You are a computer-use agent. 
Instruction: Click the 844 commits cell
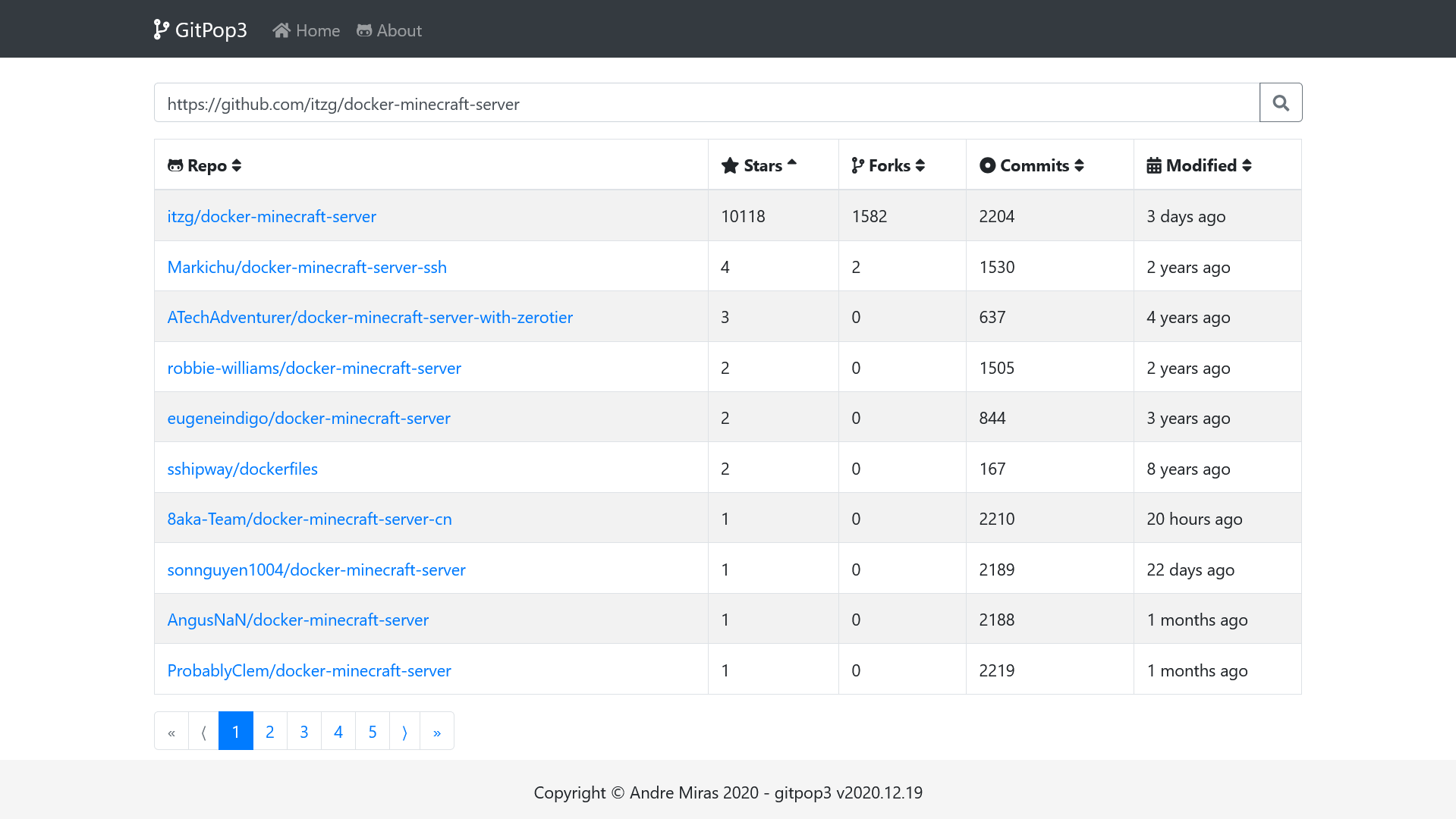1050,418
